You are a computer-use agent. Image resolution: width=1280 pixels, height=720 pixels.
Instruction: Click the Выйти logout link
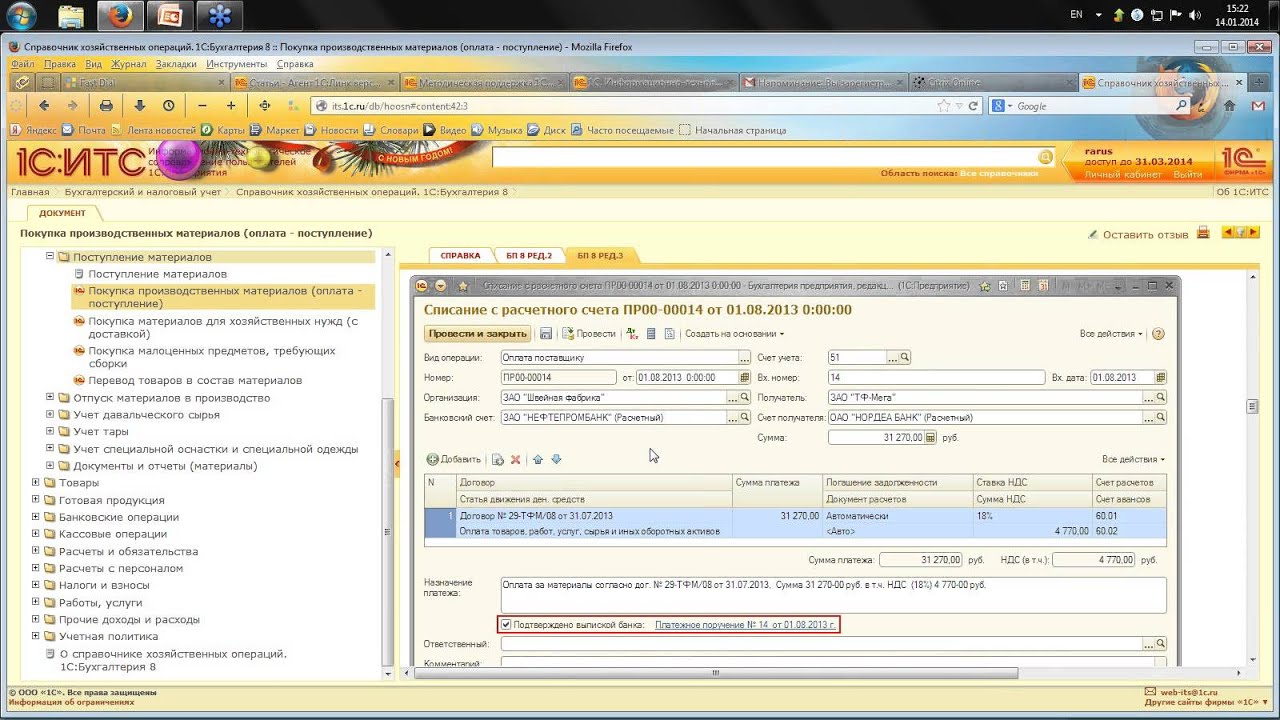1188,175
